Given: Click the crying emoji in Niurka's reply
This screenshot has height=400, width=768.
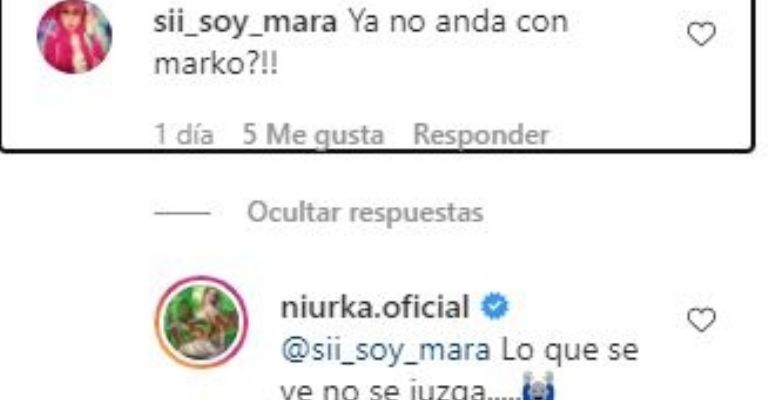Looking at the screenshot, I should 539,387.
